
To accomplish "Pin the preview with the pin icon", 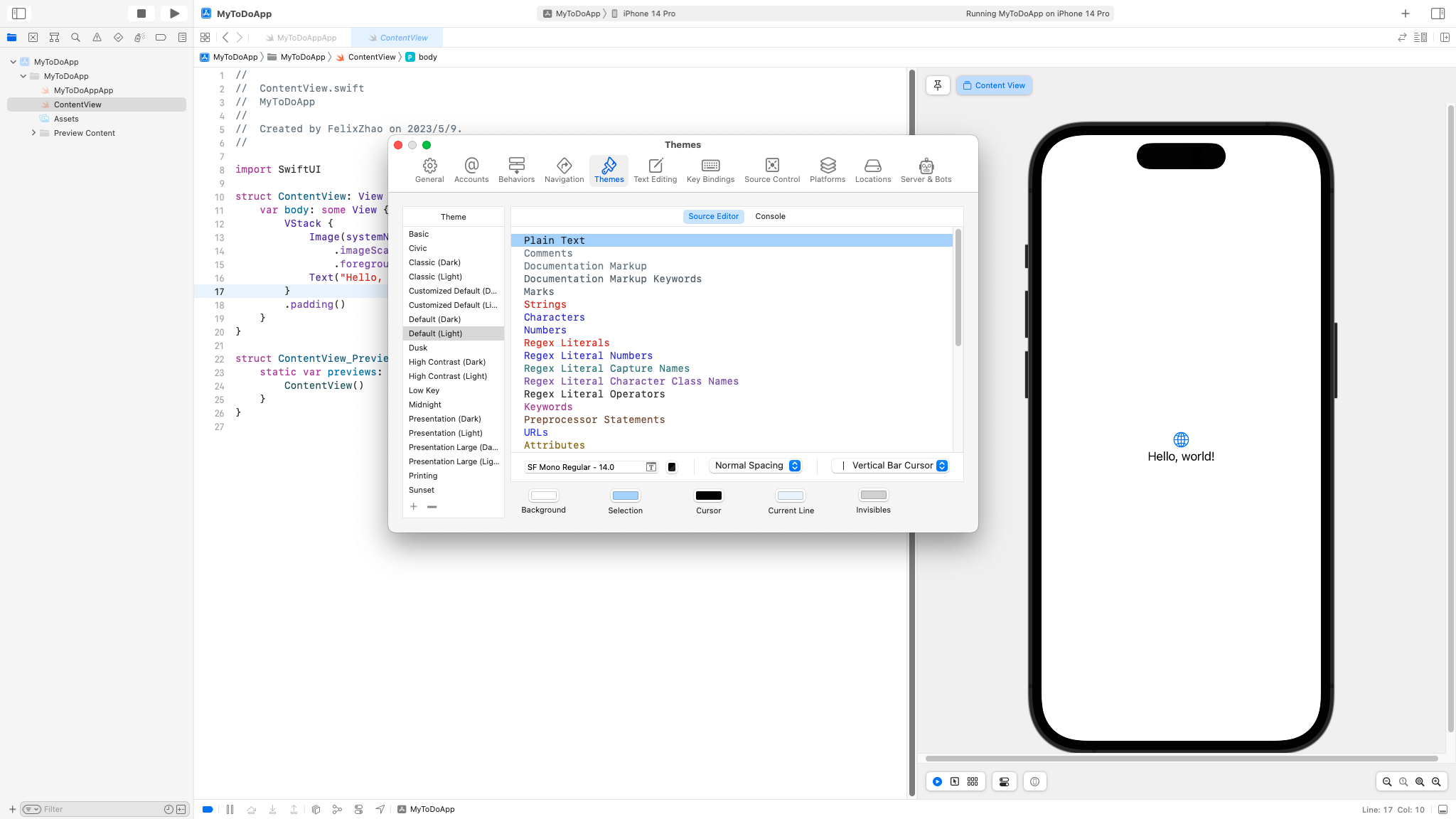I will coord(938,85).
